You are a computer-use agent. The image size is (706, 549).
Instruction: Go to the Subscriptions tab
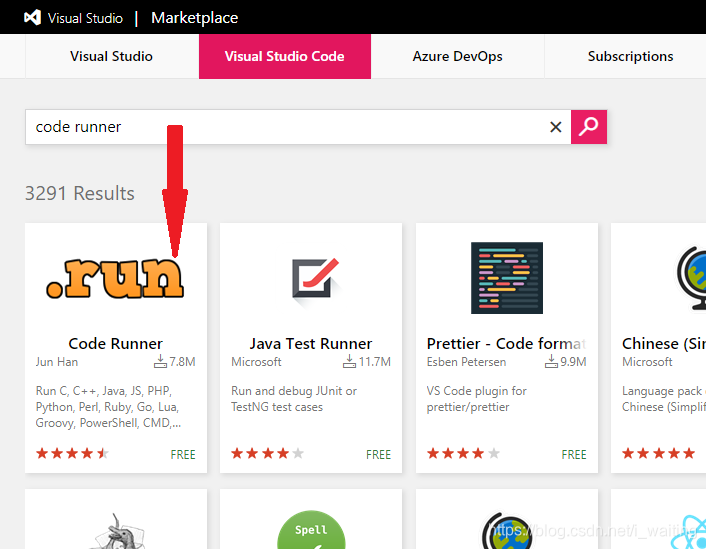click(630, 56)
